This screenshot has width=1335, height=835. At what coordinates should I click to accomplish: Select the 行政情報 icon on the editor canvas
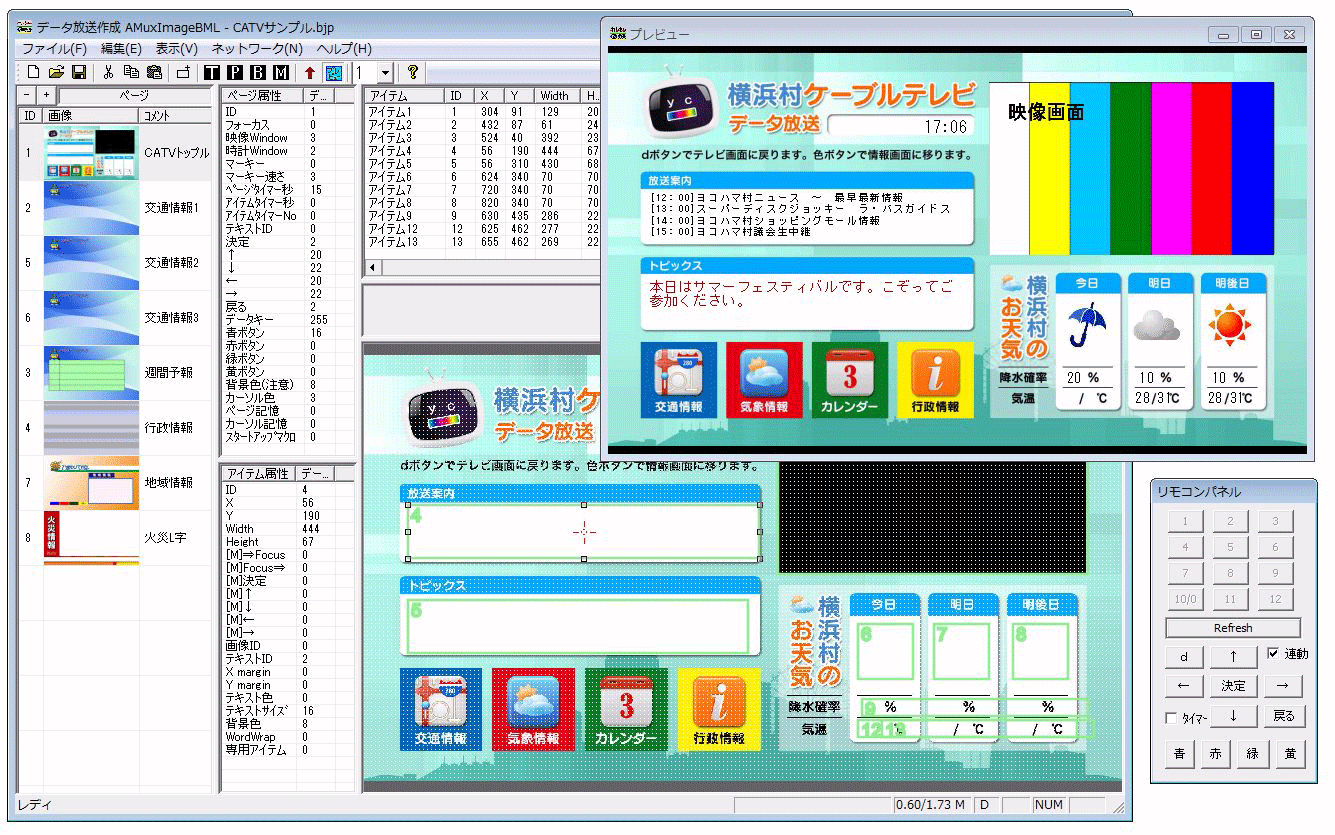pyautogui.click(x=719, y=710)
